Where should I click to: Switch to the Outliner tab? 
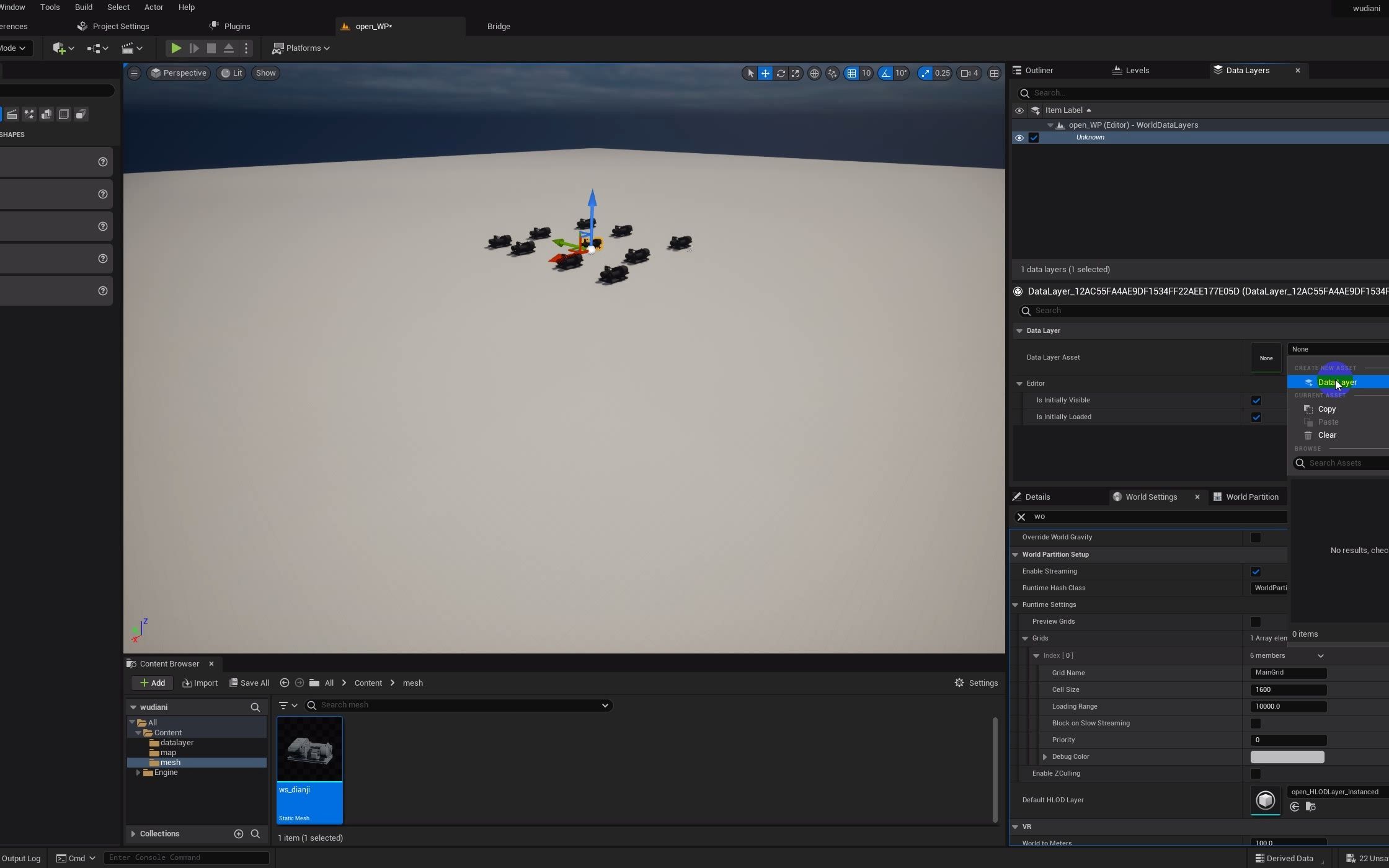pos(1039,71)
